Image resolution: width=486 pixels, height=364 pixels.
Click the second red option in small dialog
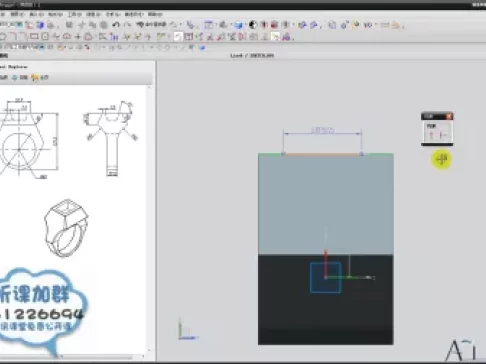(443, 135)
